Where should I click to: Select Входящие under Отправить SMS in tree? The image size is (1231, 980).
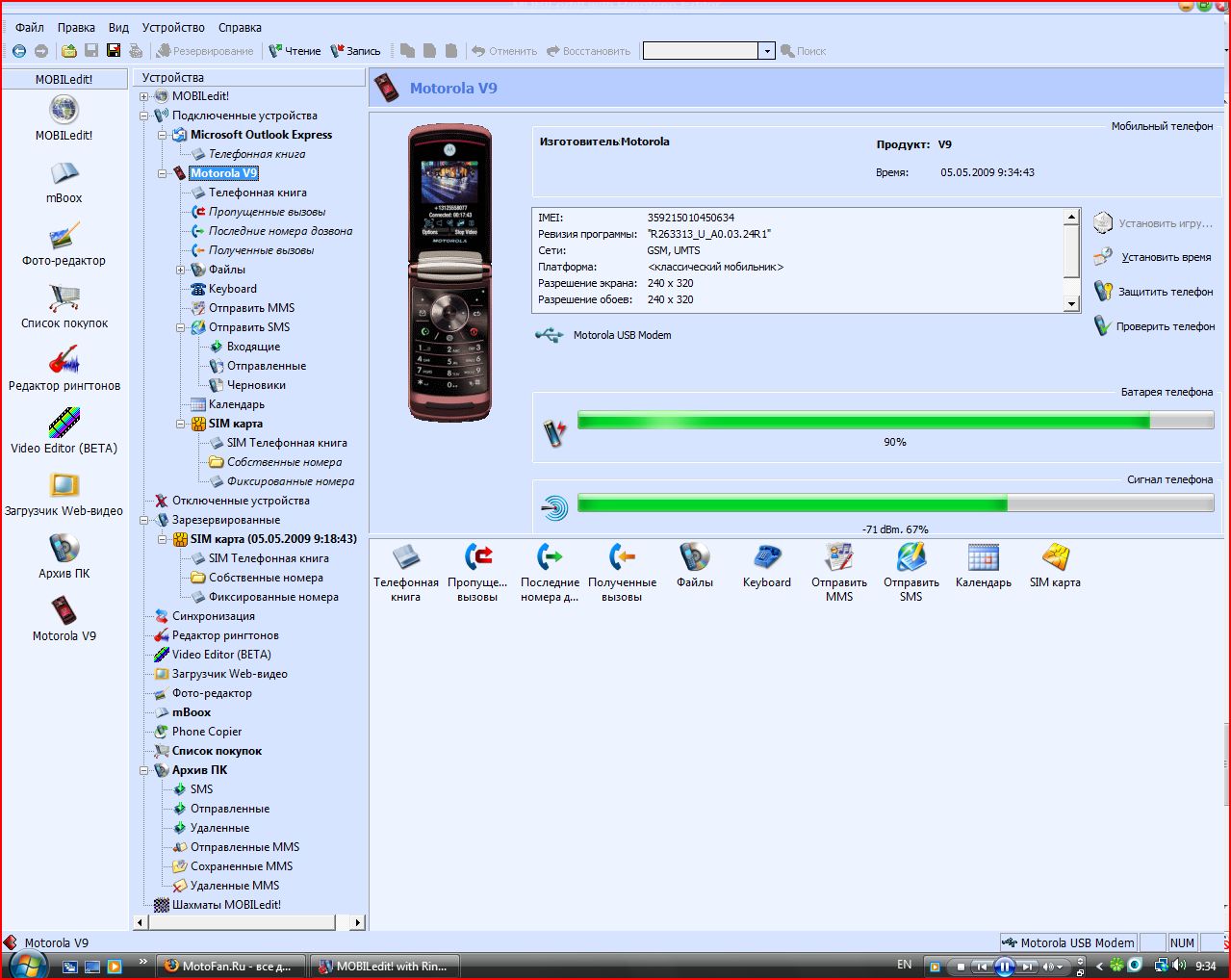(x=253, y=347)
